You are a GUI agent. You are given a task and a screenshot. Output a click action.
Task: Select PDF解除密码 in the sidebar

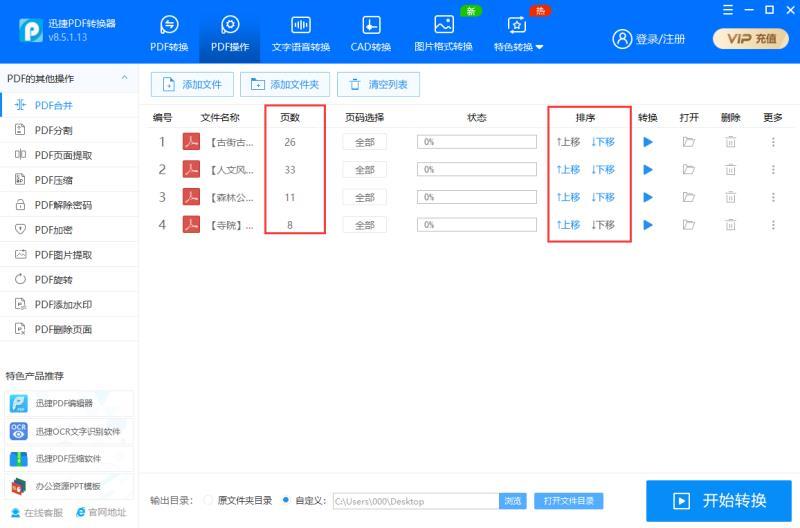pos(69,205)
